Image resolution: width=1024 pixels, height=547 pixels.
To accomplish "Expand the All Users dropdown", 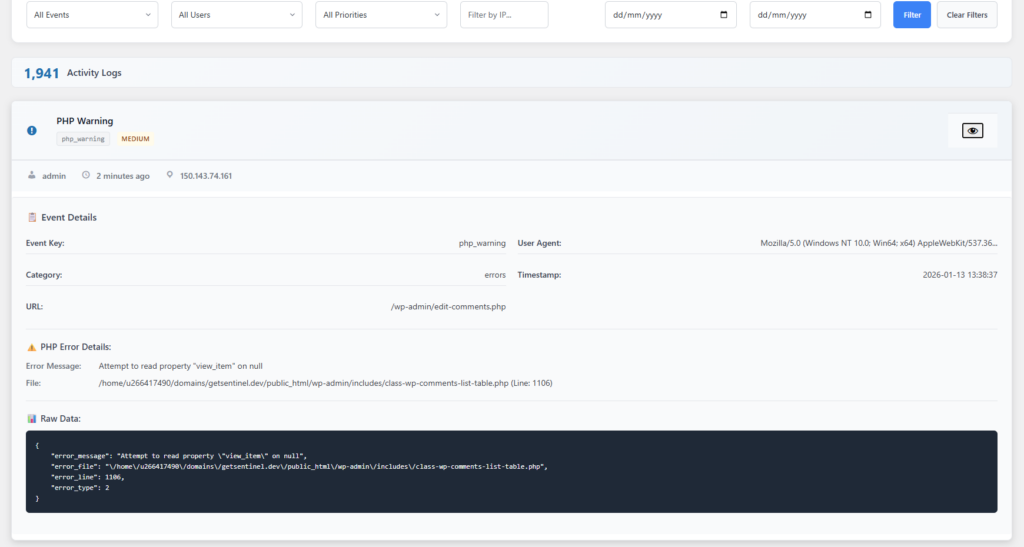I will pos(236,15).
